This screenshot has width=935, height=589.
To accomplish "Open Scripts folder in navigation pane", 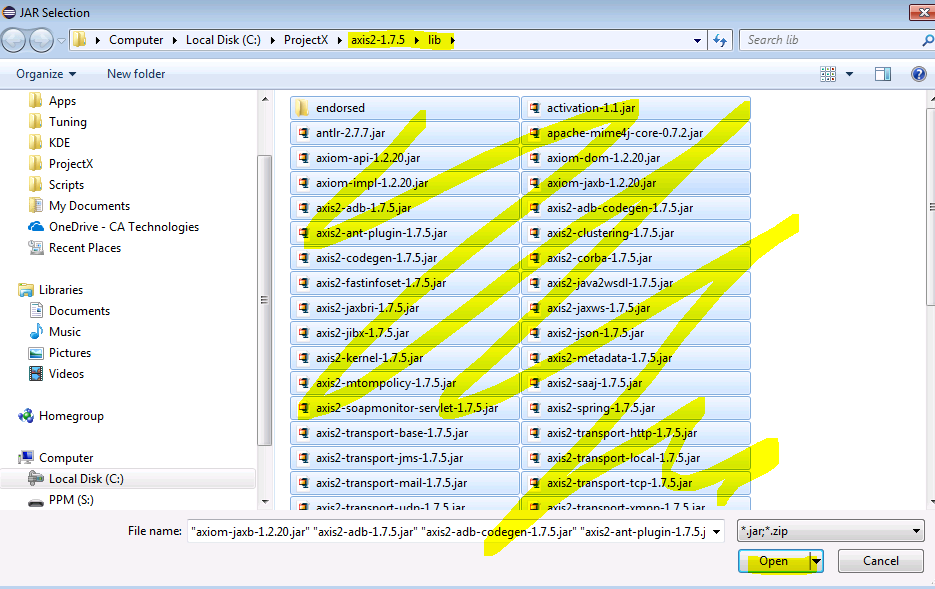I will click(x=66, y=185).
